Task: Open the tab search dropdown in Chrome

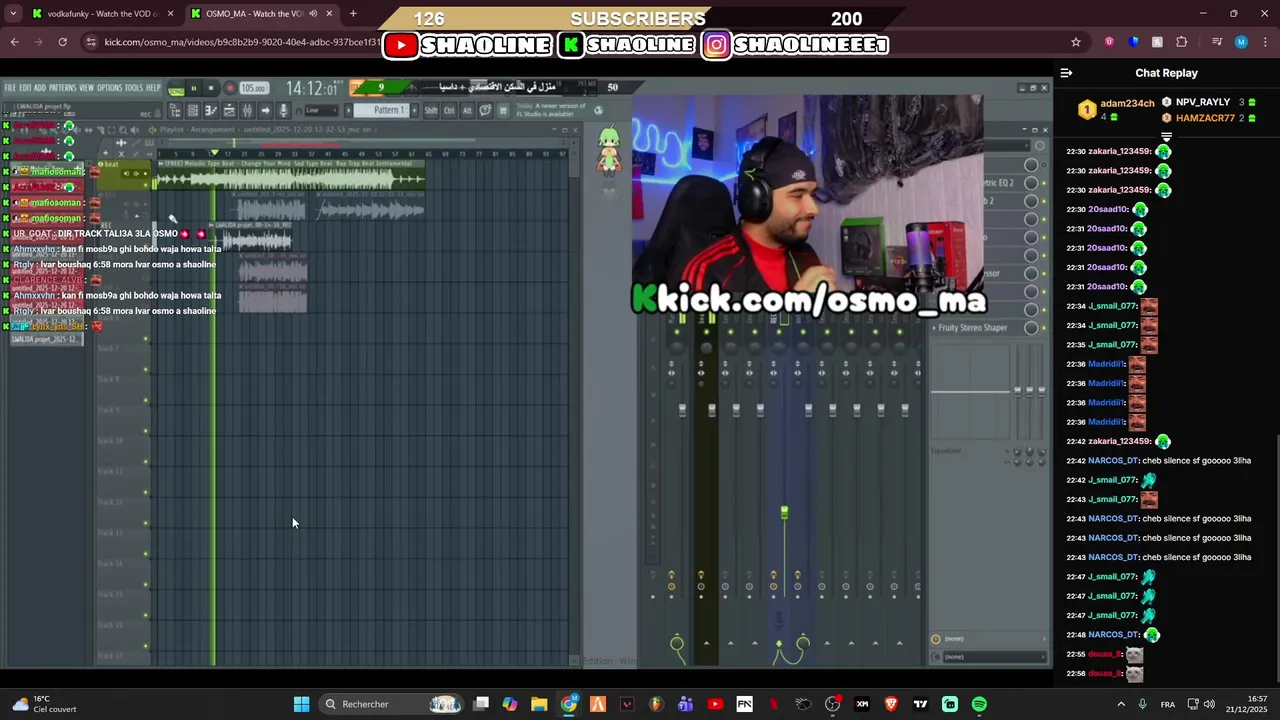Action: coord(13,14)
